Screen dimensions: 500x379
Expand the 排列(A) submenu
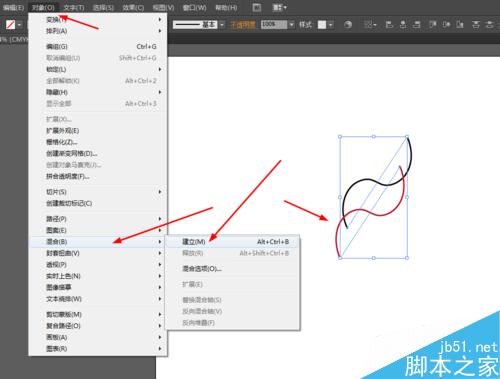(x=98, y=31)
